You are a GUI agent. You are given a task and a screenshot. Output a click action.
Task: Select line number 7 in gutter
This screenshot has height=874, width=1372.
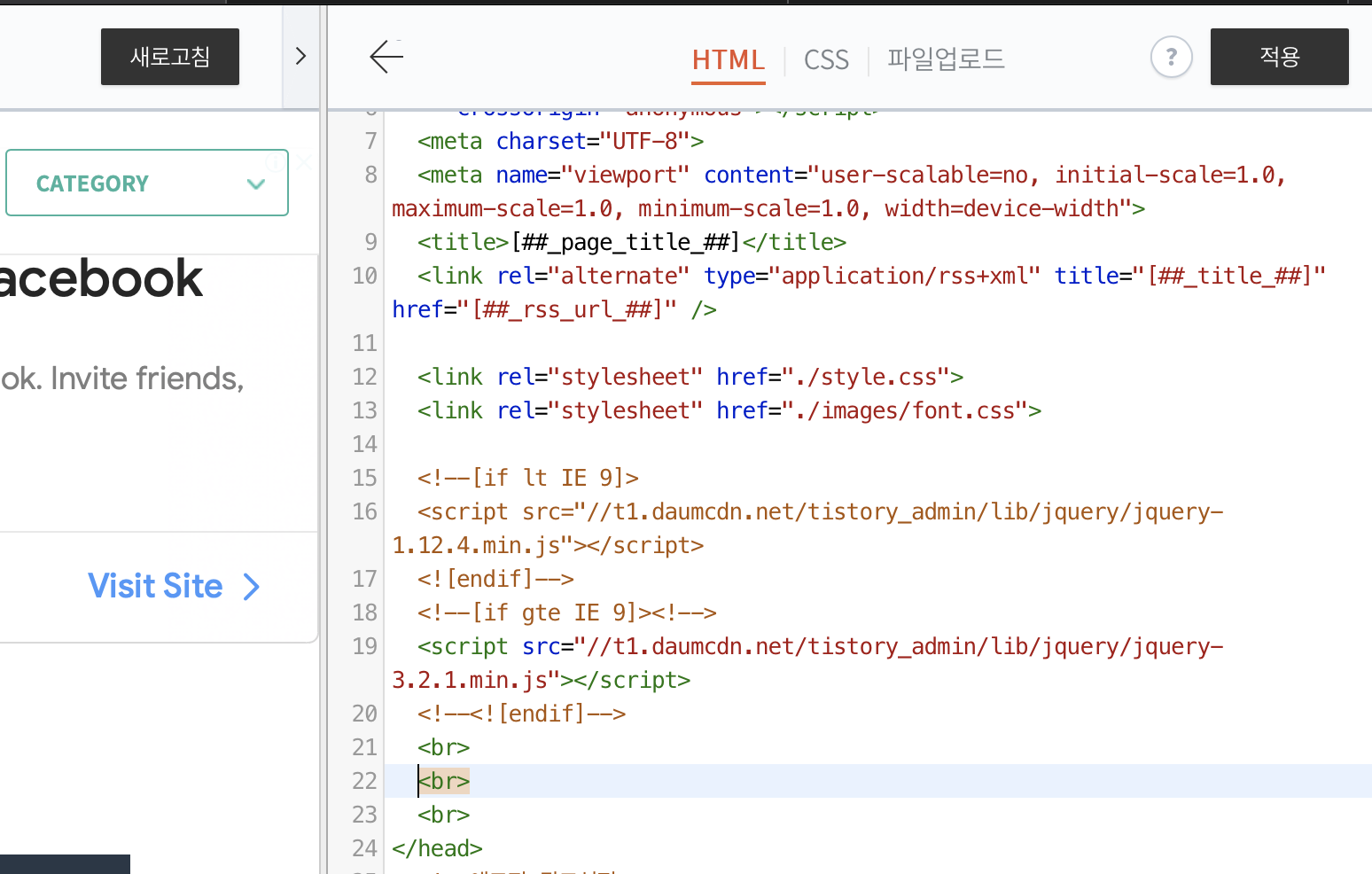point(371,141)
